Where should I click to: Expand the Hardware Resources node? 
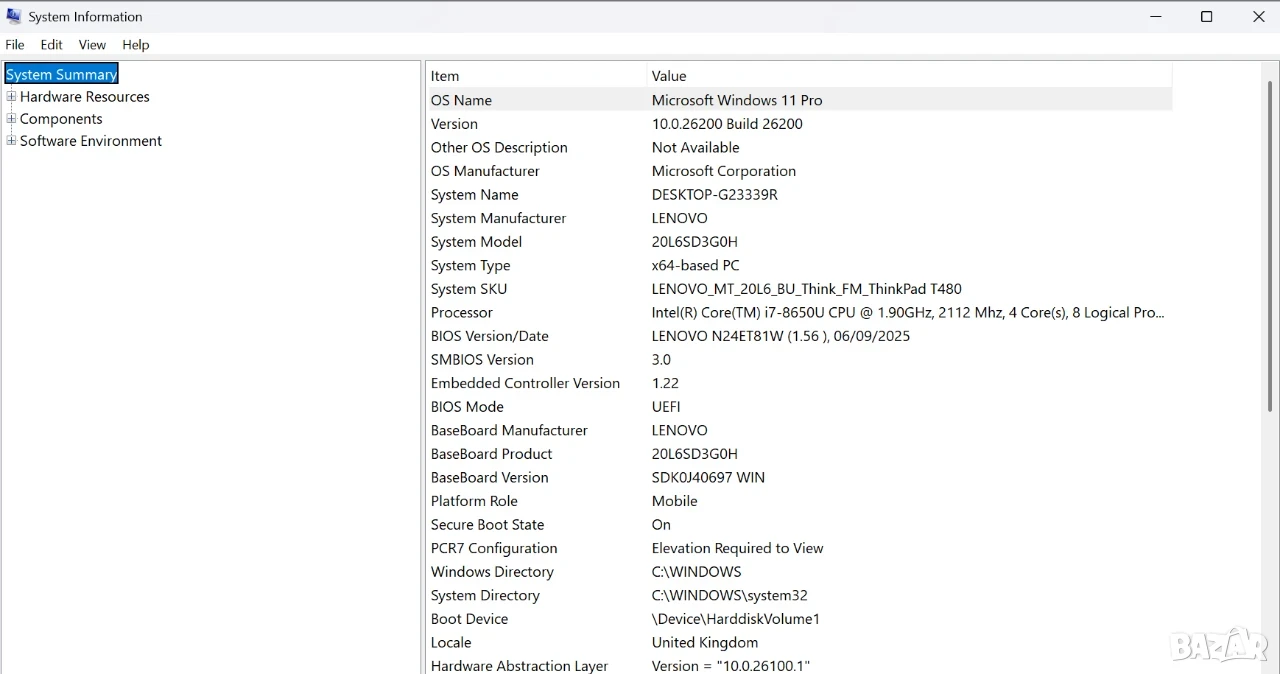pos(11,96)
